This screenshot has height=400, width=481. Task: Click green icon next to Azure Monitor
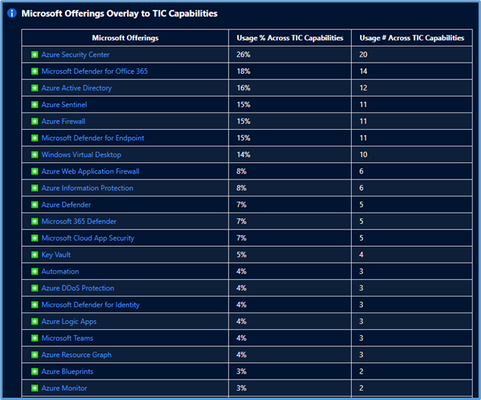click(34, 388)
